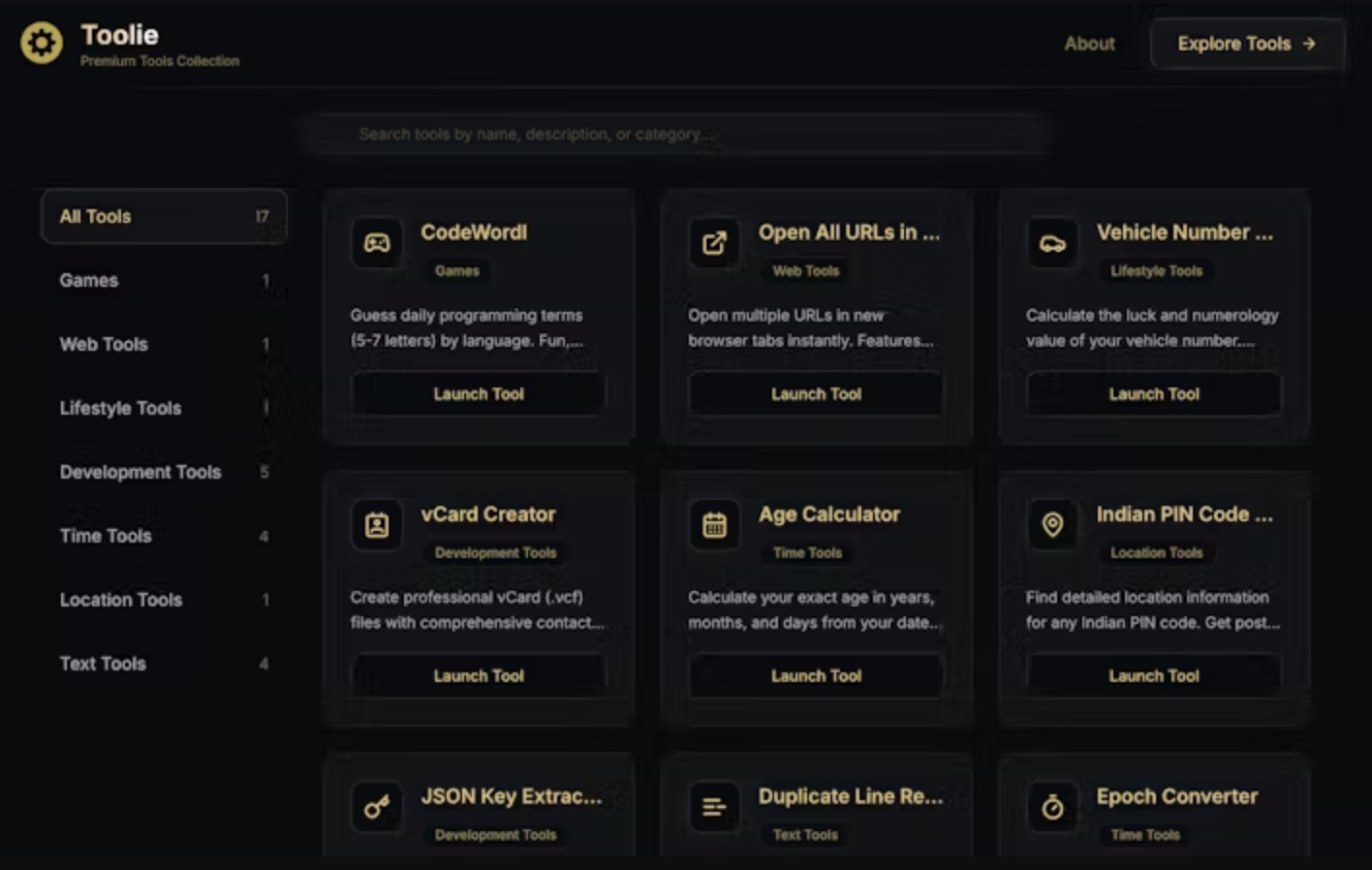Screen dimensions: 1372x870
Task: Click the Epoch Converter stopwatch icon
Action: click(x=1052, y=807)
